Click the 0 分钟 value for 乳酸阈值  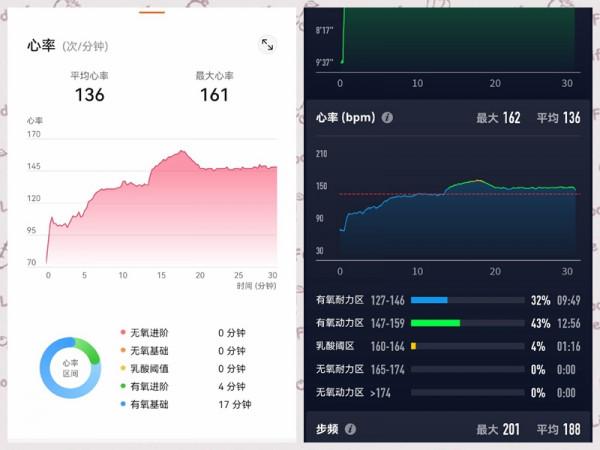coord(232,368)
